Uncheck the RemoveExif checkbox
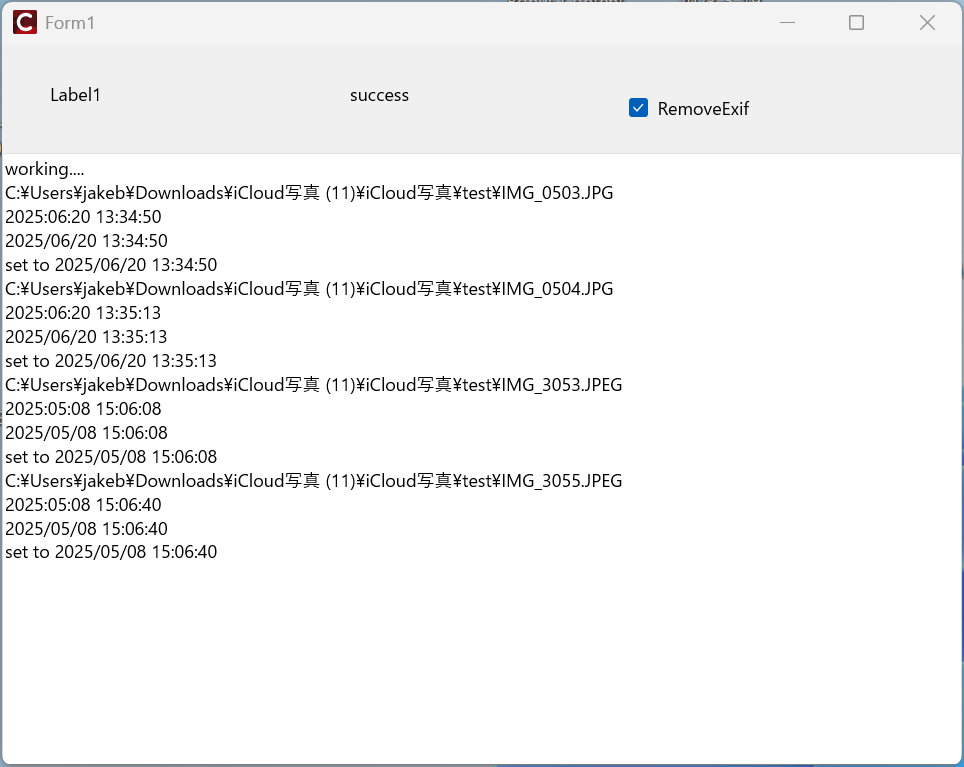 pos(638,108)
